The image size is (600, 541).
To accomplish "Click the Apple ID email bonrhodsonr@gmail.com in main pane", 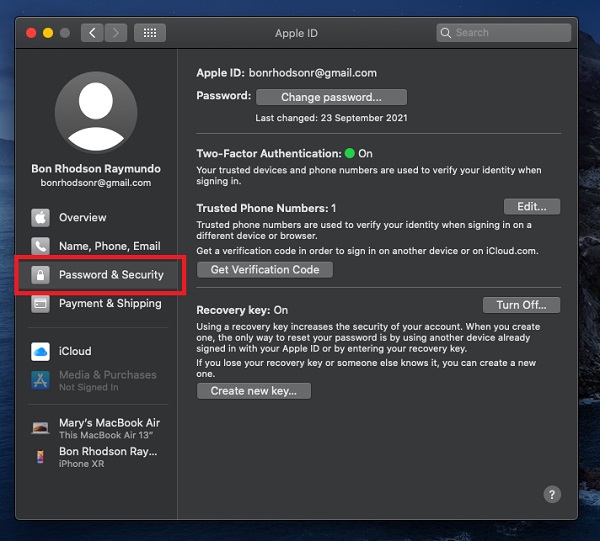I will click(313, 73).
